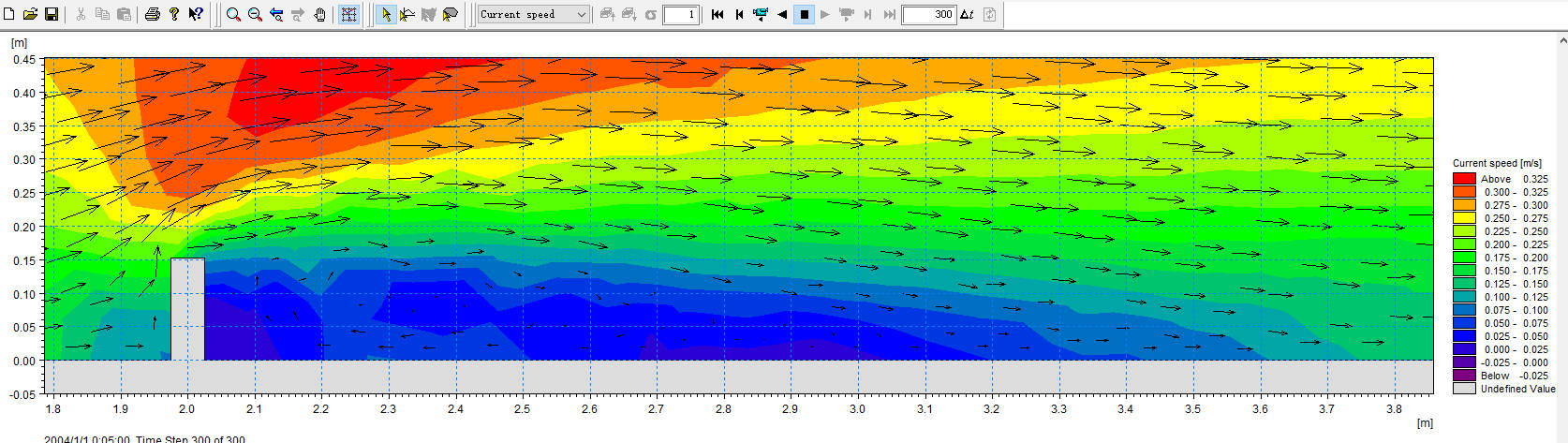This screenshot has height=443, width=1568.
Task: Select the Zoom In magnifier
Action: click(x=233, y=14)
